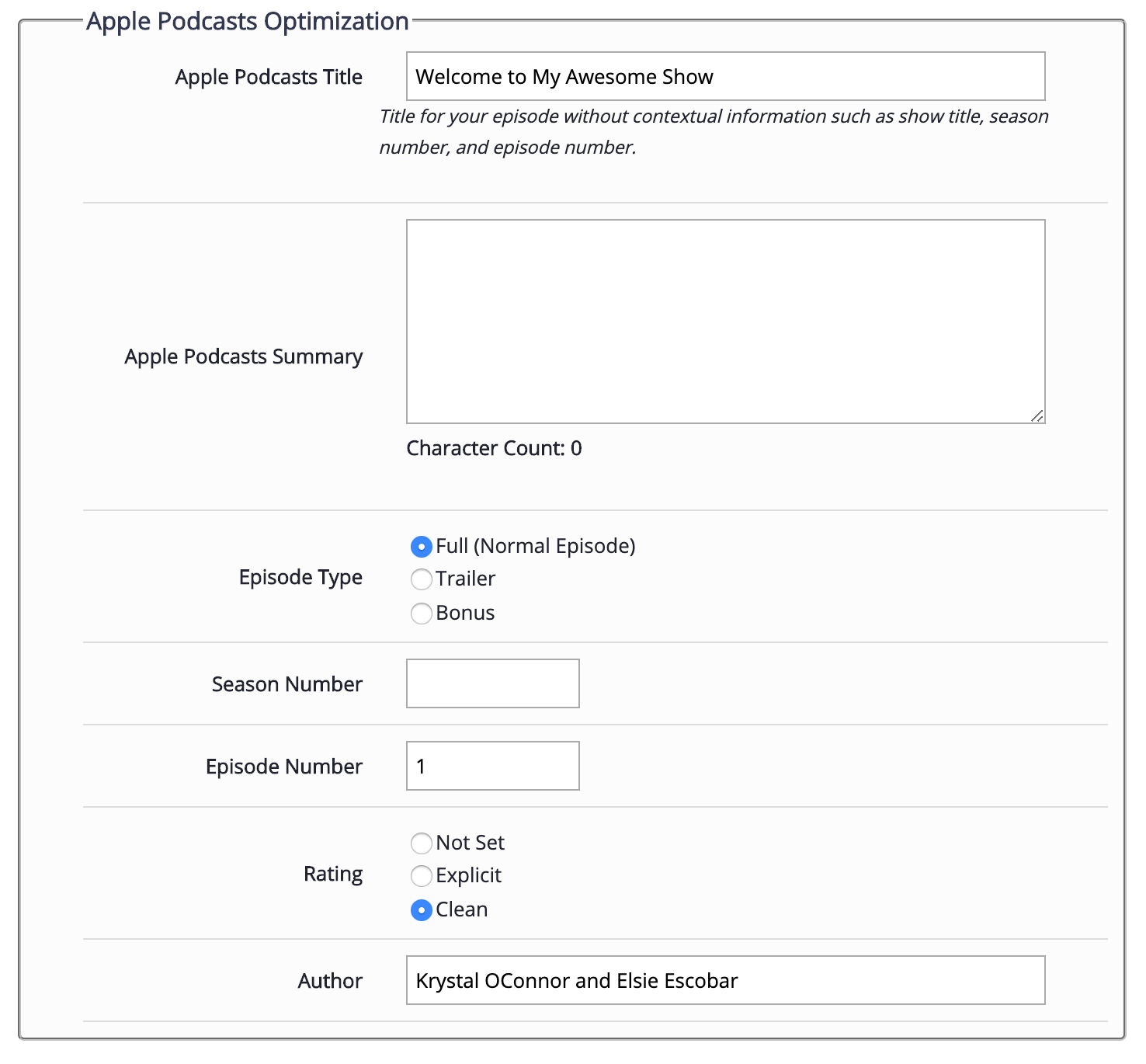Click the Apple Podcasts Summary label
Viewport: 1146px width, 1064px height.
[243, 356]
